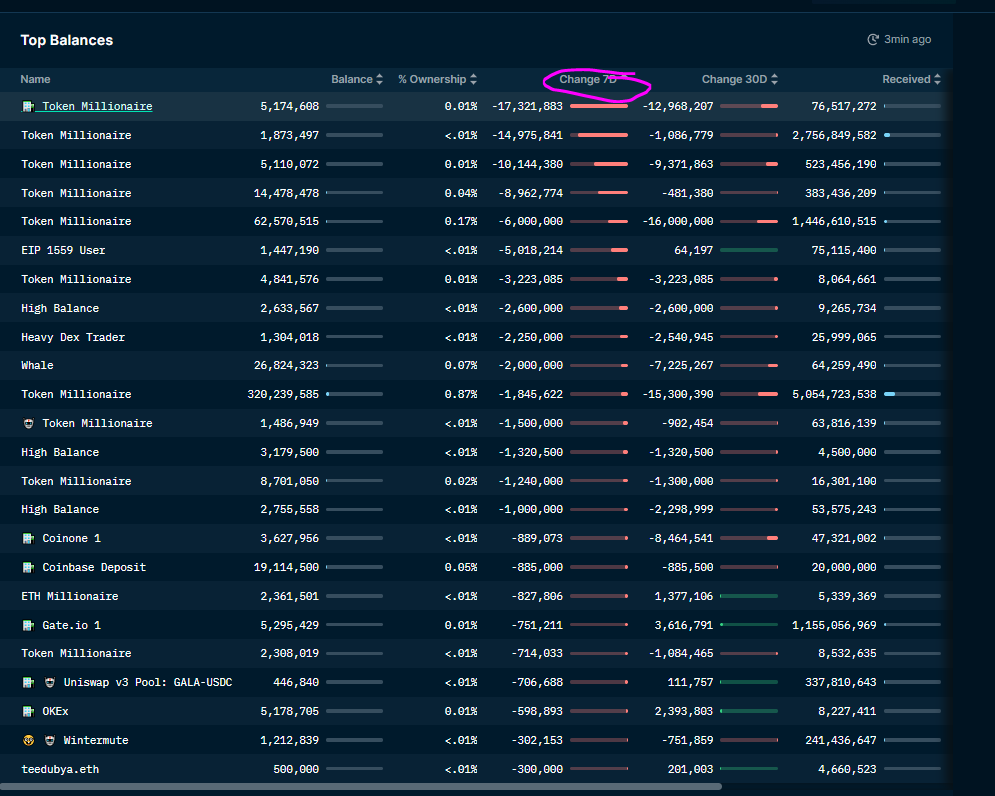The width and height of the screenshot is (995, 796).
Task: Click the refresh clock icon beside 3min ago
Action: [873, 39]
